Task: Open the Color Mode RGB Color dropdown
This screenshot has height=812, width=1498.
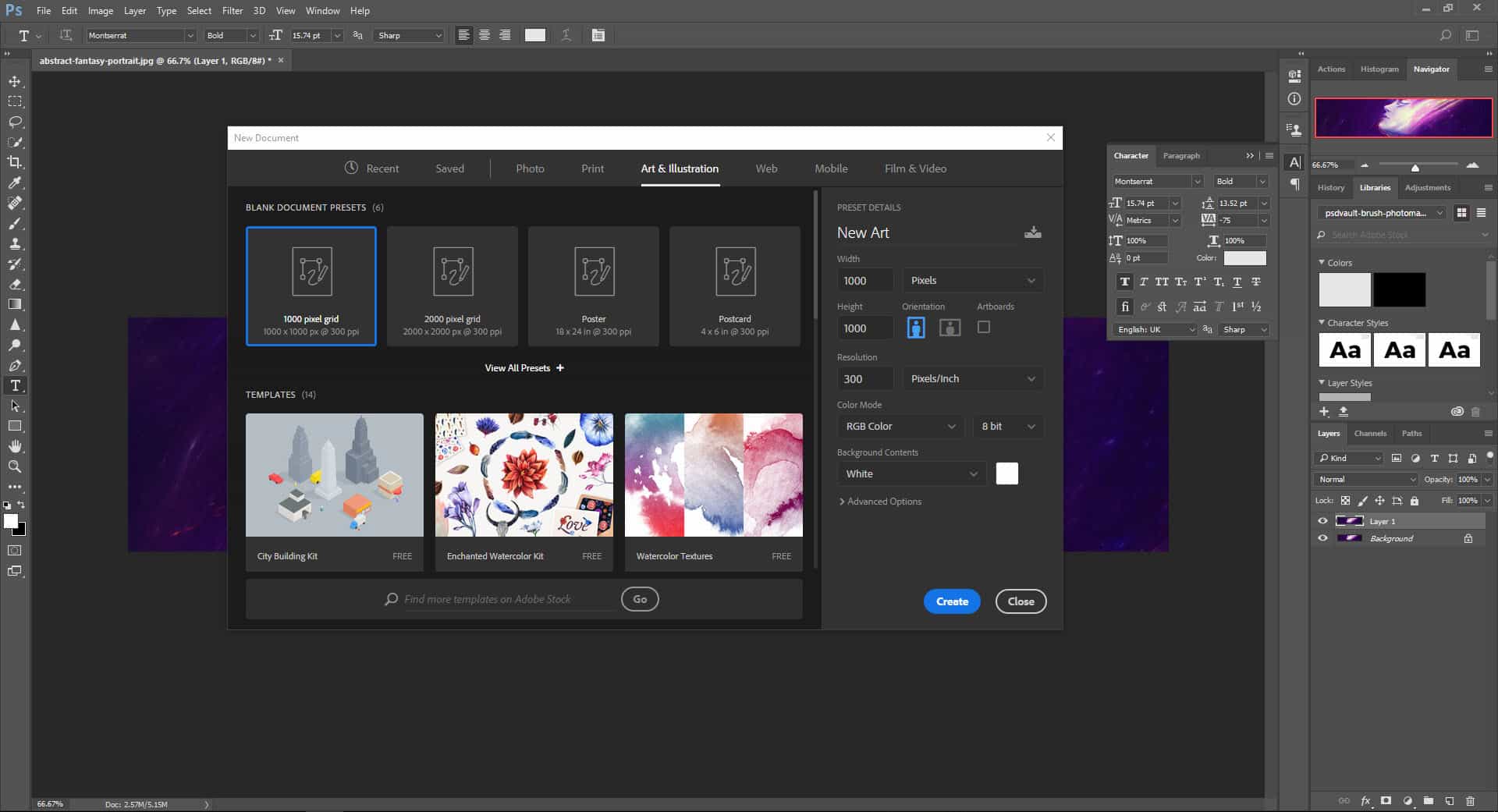Action: coord(900,427)
